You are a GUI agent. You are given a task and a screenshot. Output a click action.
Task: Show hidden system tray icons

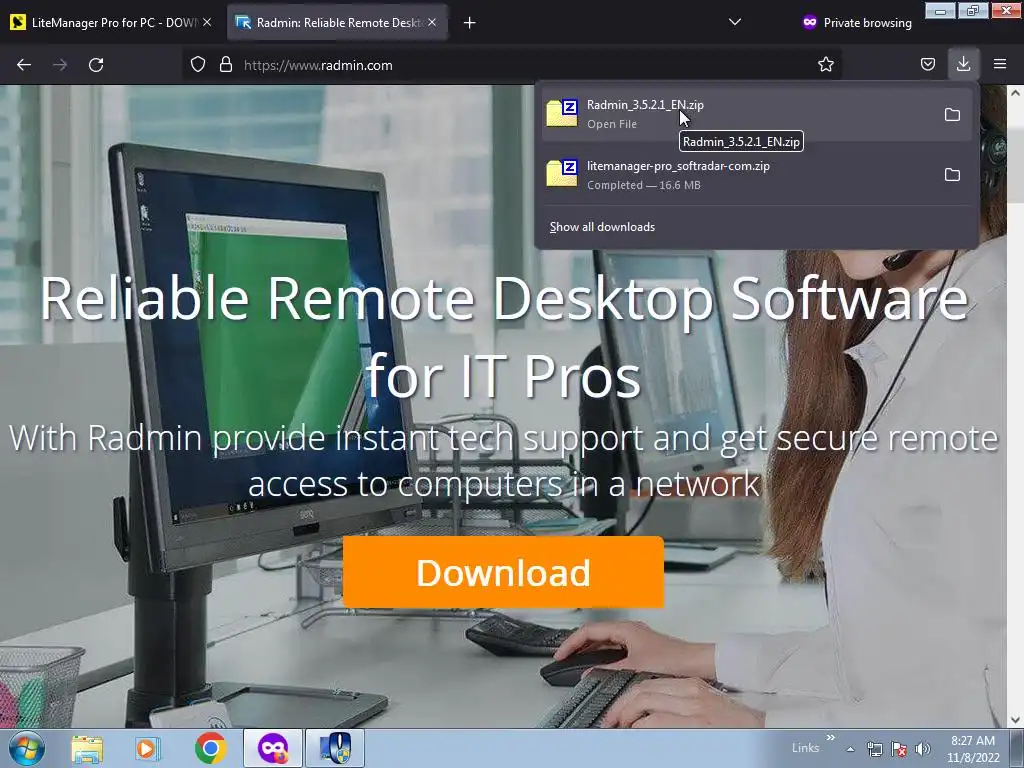tap(850, 749)
